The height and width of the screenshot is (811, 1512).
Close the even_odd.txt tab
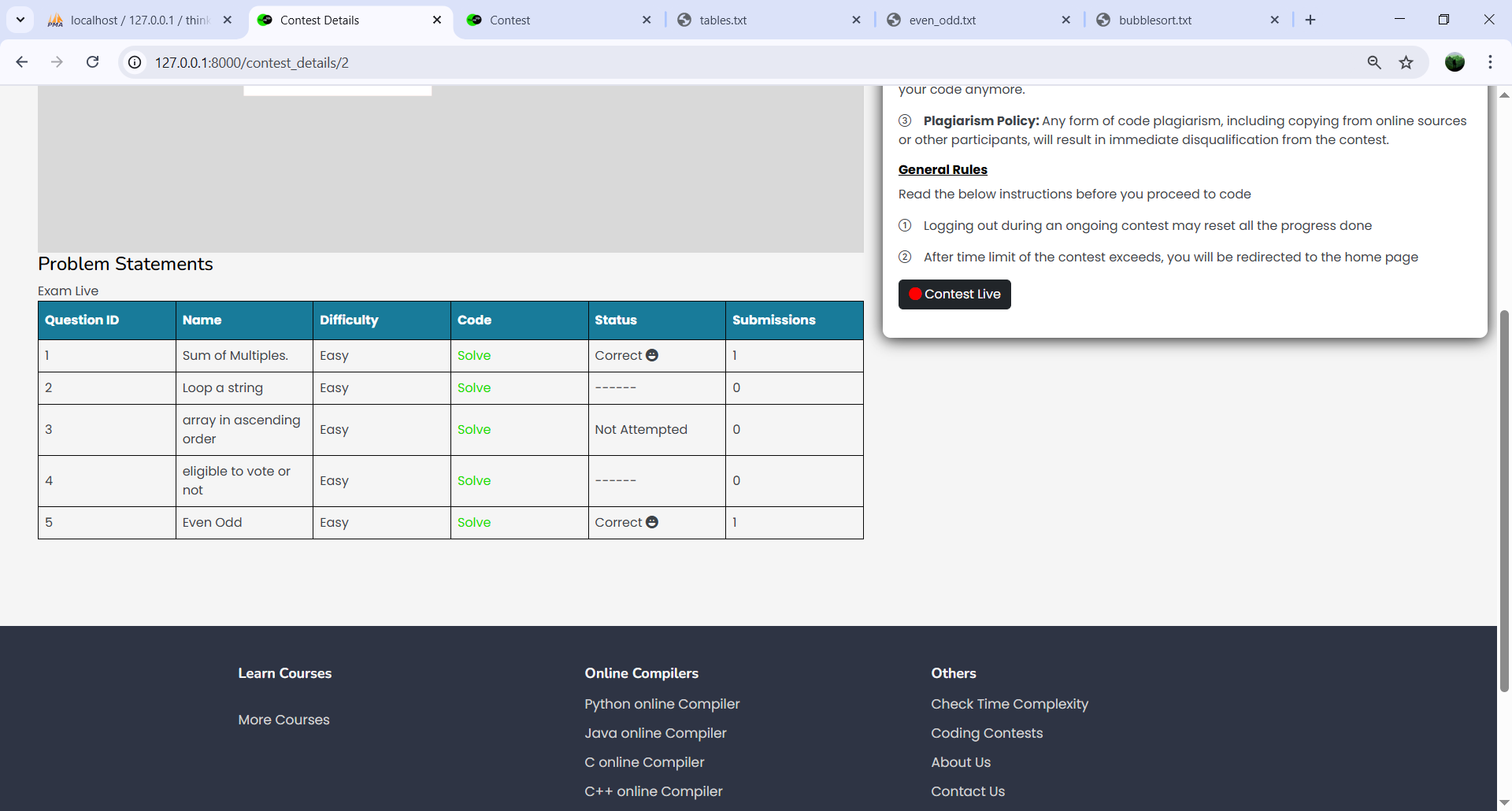[1065, 20]
